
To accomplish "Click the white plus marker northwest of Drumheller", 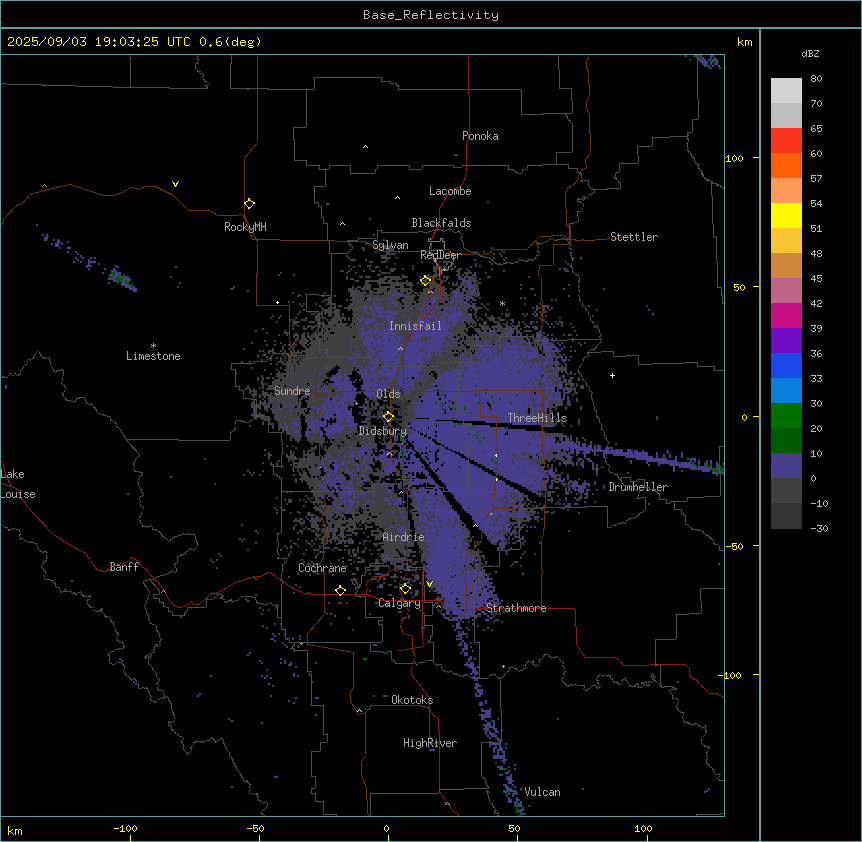I will 612,375.
